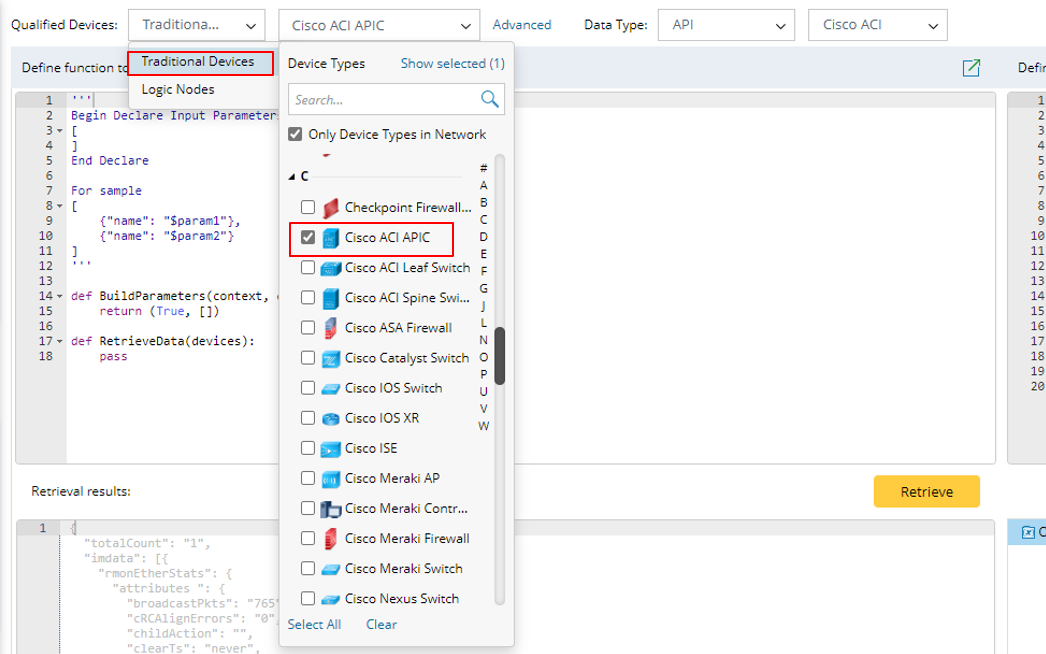Image resolution: width=1046 pixels, height=654 pixels.
Task: Click the Cisco ISE device icon
Action: pyautogui.click(x=331, y=448)
